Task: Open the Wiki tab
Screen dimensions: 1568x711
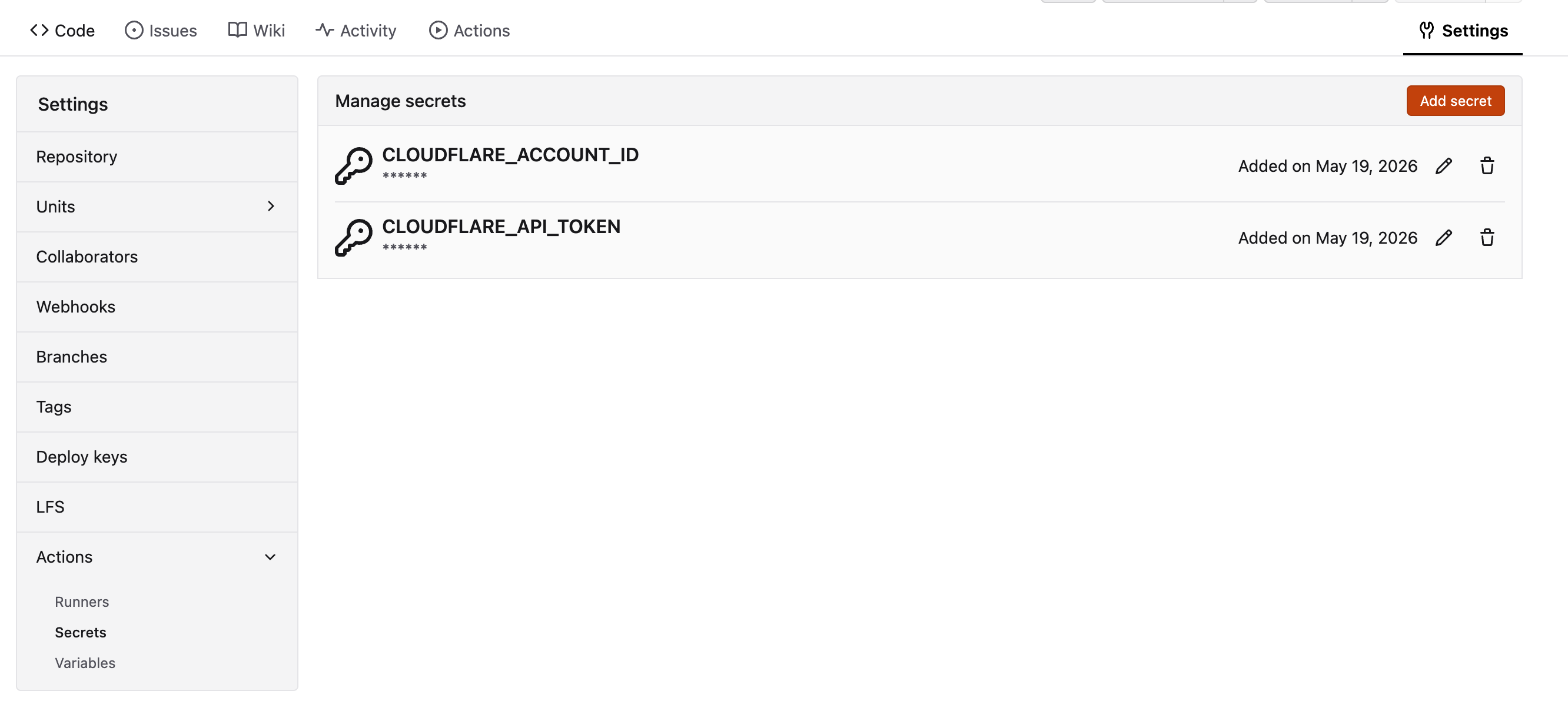Action: [x=256, y=31]
